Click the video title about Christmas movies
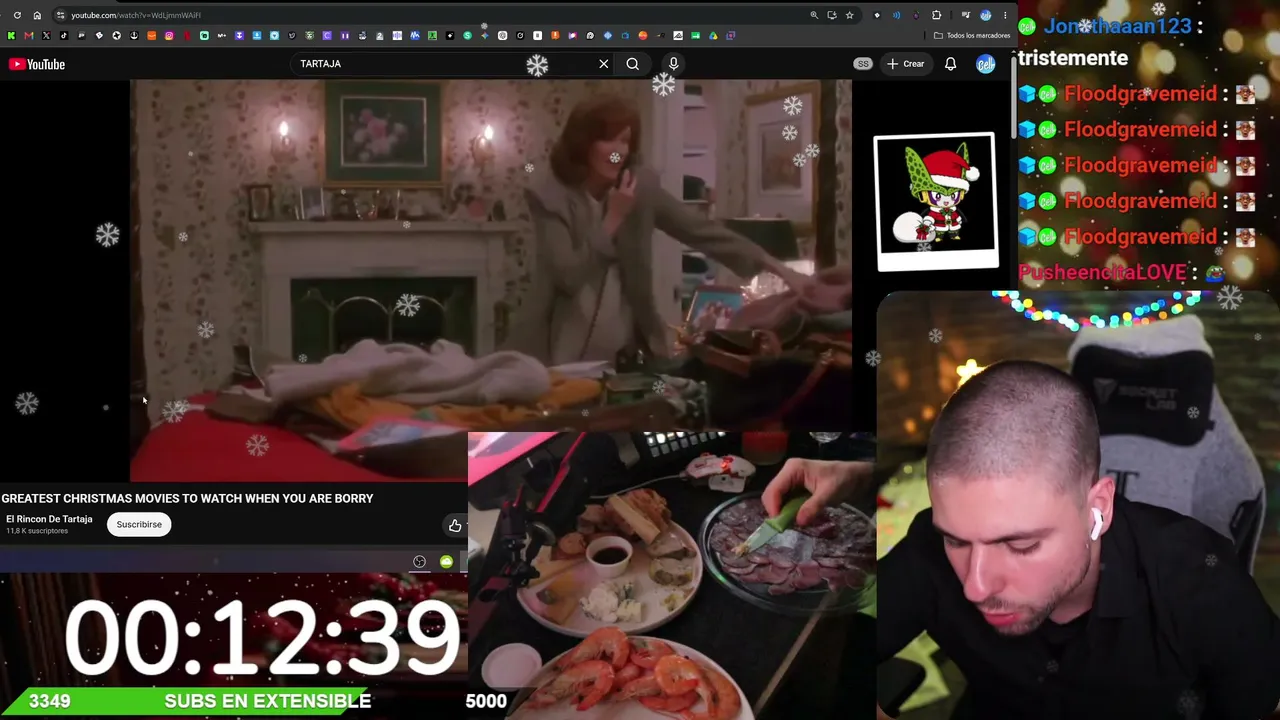 coord(187,498)
